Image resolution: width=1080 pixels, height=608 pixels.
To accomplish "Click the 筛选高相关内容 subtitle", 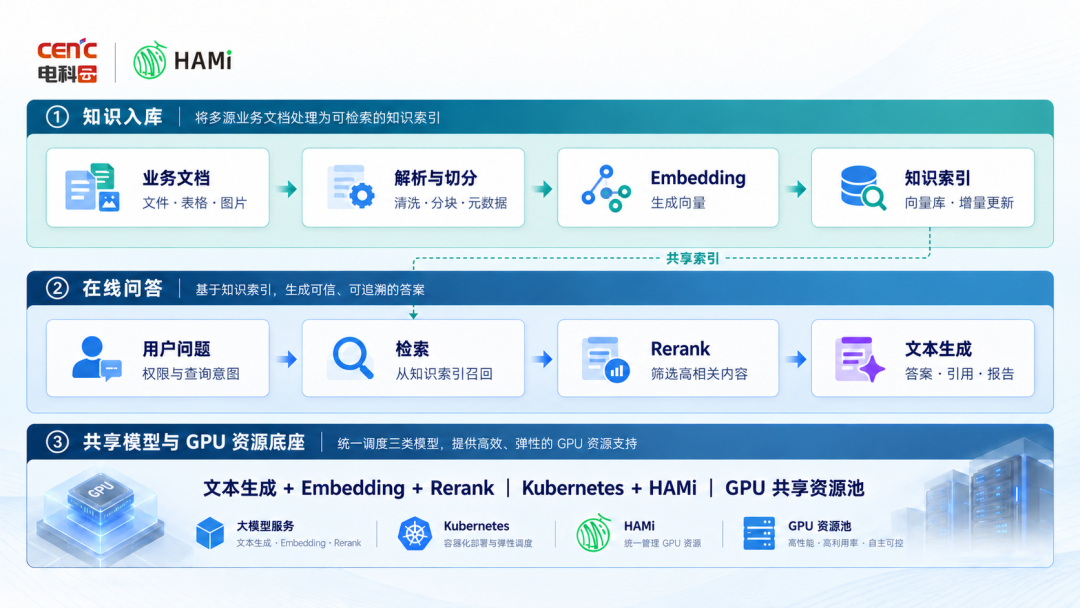I will (699, 374).
